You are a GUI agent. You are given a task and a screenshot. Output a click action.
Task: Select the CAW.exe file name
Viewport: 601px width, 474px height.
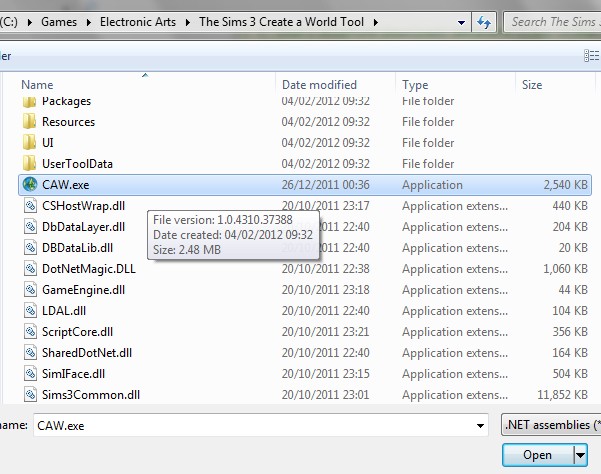click(66, 185)
